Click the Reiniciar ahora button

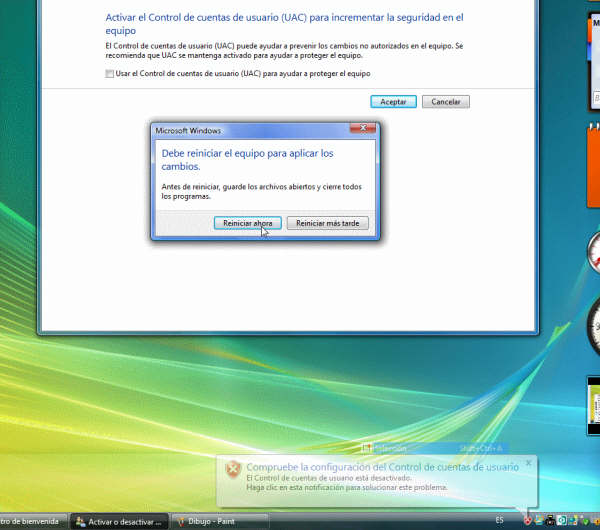[248, 223]
